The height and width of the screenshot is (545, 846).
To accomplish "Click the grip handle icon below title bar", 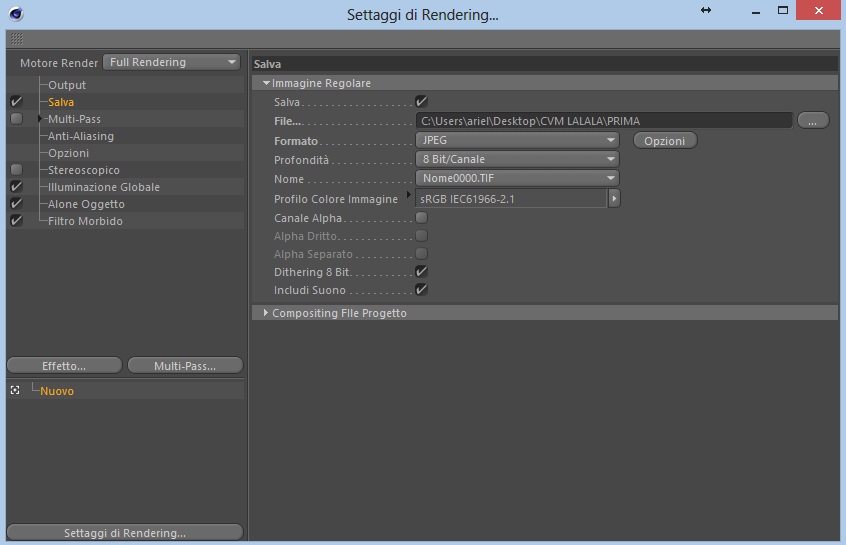I will (17, 39).
